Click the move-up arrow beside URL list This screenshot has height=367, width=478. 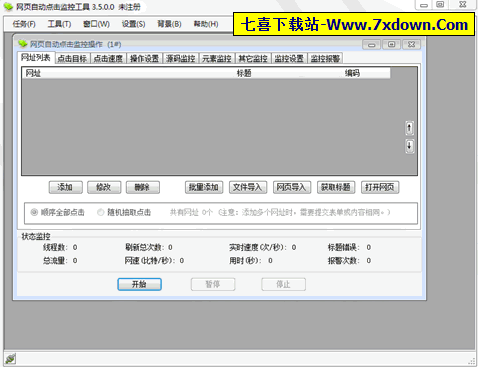pos(409,128)
